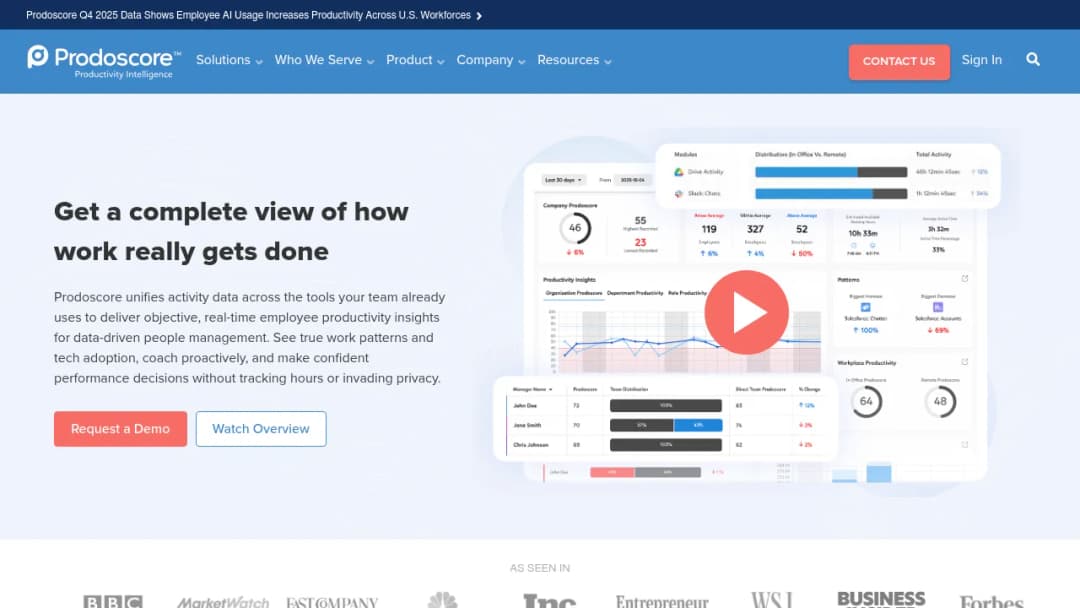
Task: Click the Forbes logo
Action: 991,601
